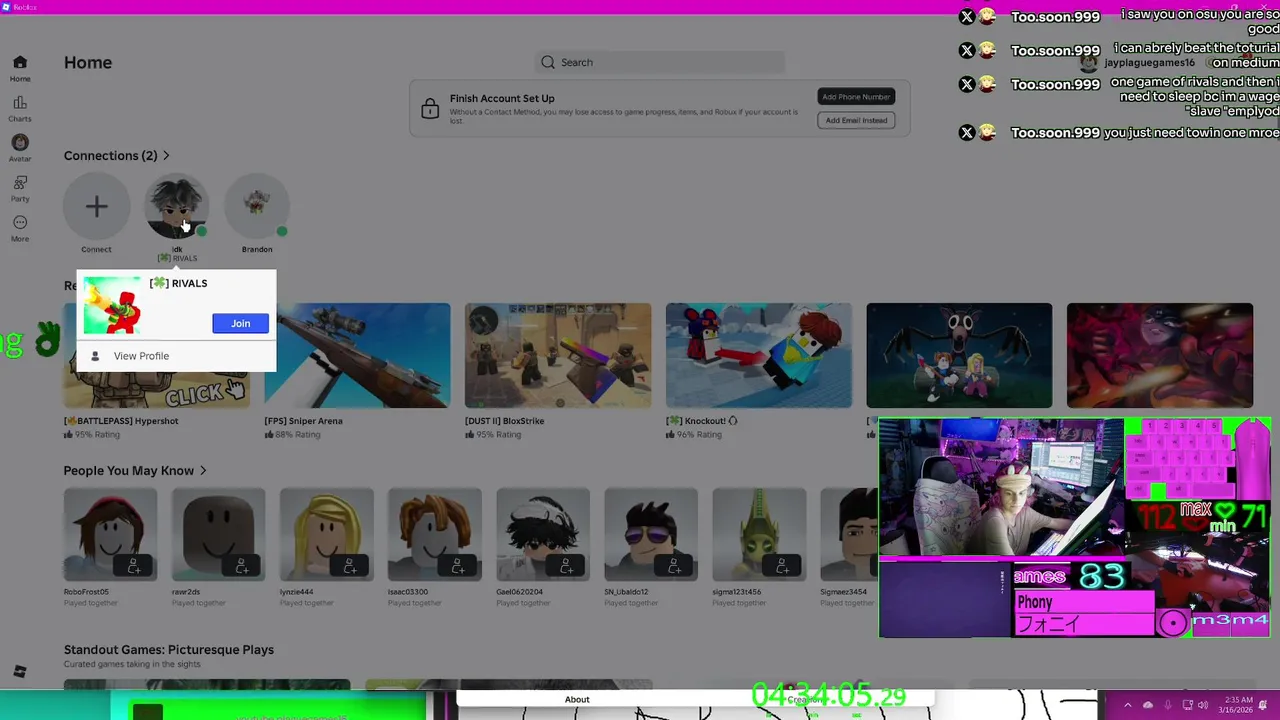The width and height of the screenshot is (1280, 720).
Task: Click the Connect plus circle
Action: click(96, 207)
